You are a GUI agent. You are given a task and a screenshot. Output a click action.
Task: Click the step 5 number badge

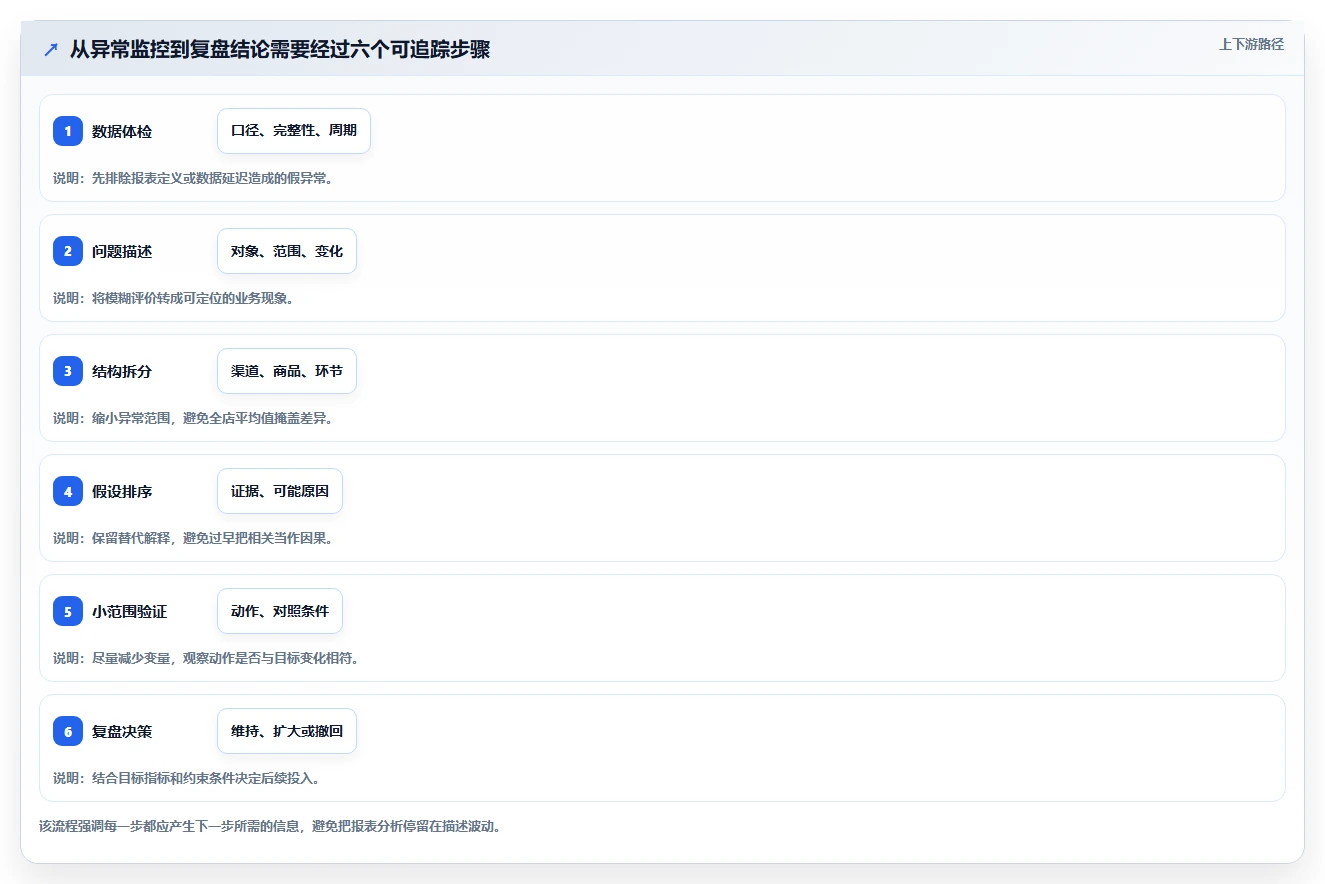click(x=68, y=611)
